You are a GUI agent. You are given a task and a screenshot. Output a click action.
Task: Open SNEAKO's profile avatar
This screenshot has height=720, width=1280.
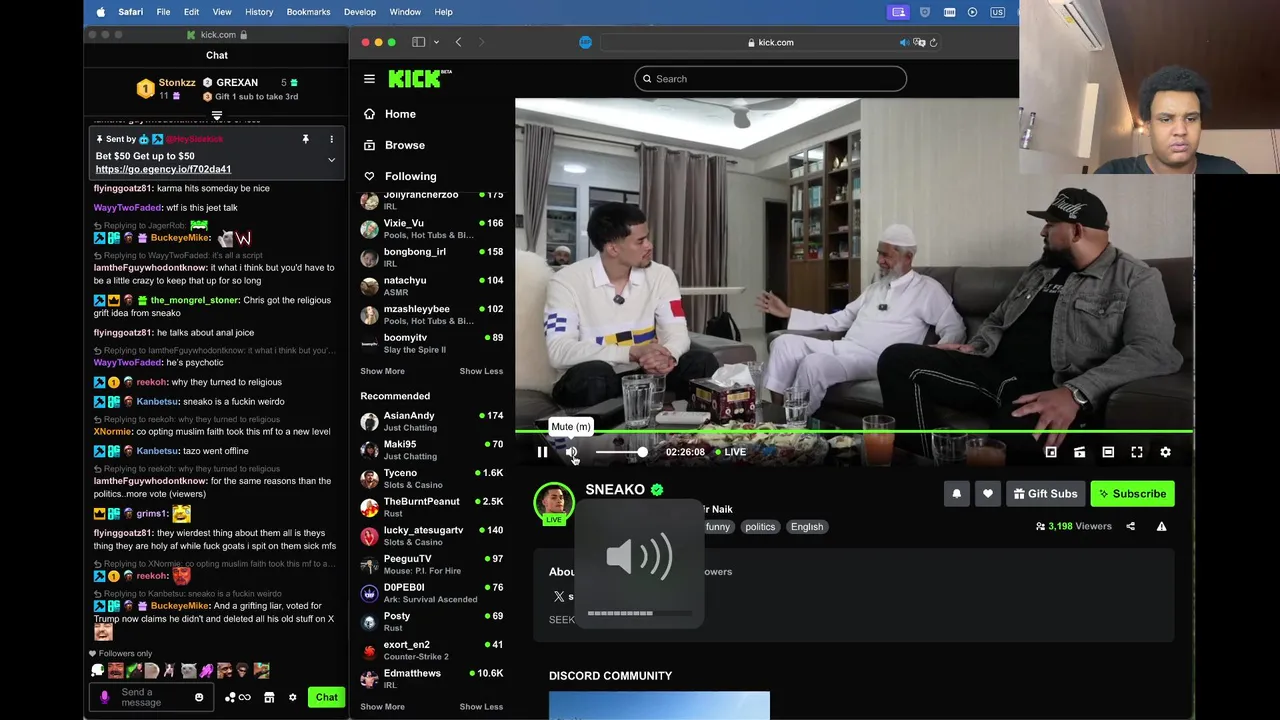point(554,502)
